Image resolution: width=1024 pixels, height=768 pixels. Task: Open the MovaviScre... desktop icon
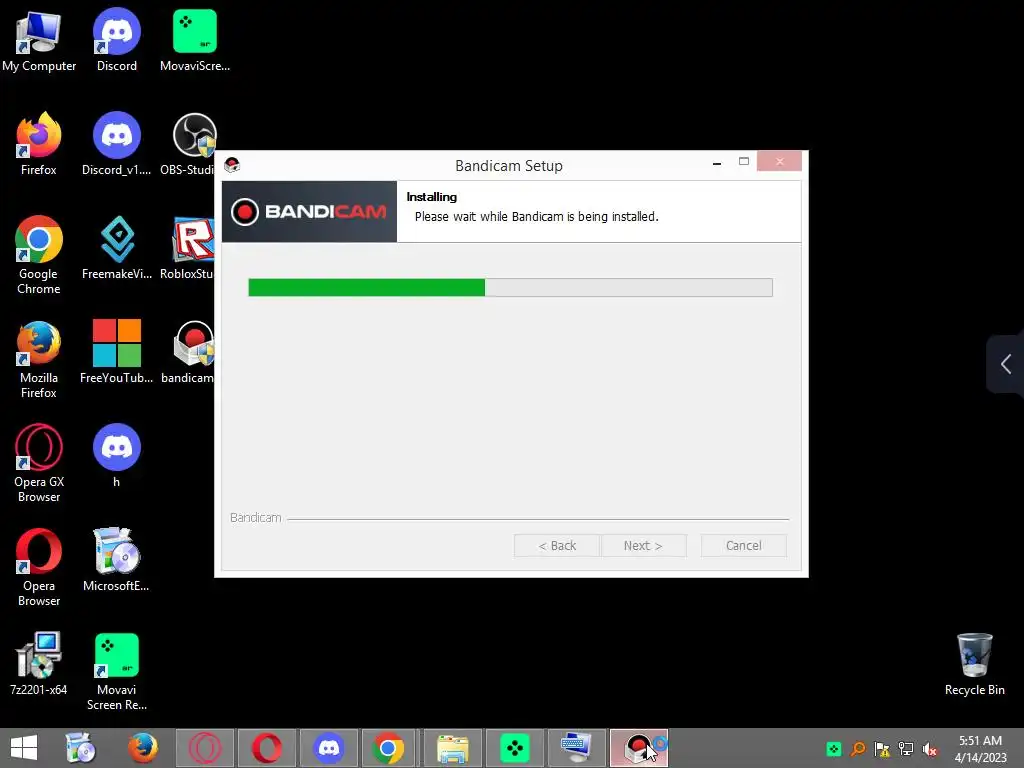(195, 39)
